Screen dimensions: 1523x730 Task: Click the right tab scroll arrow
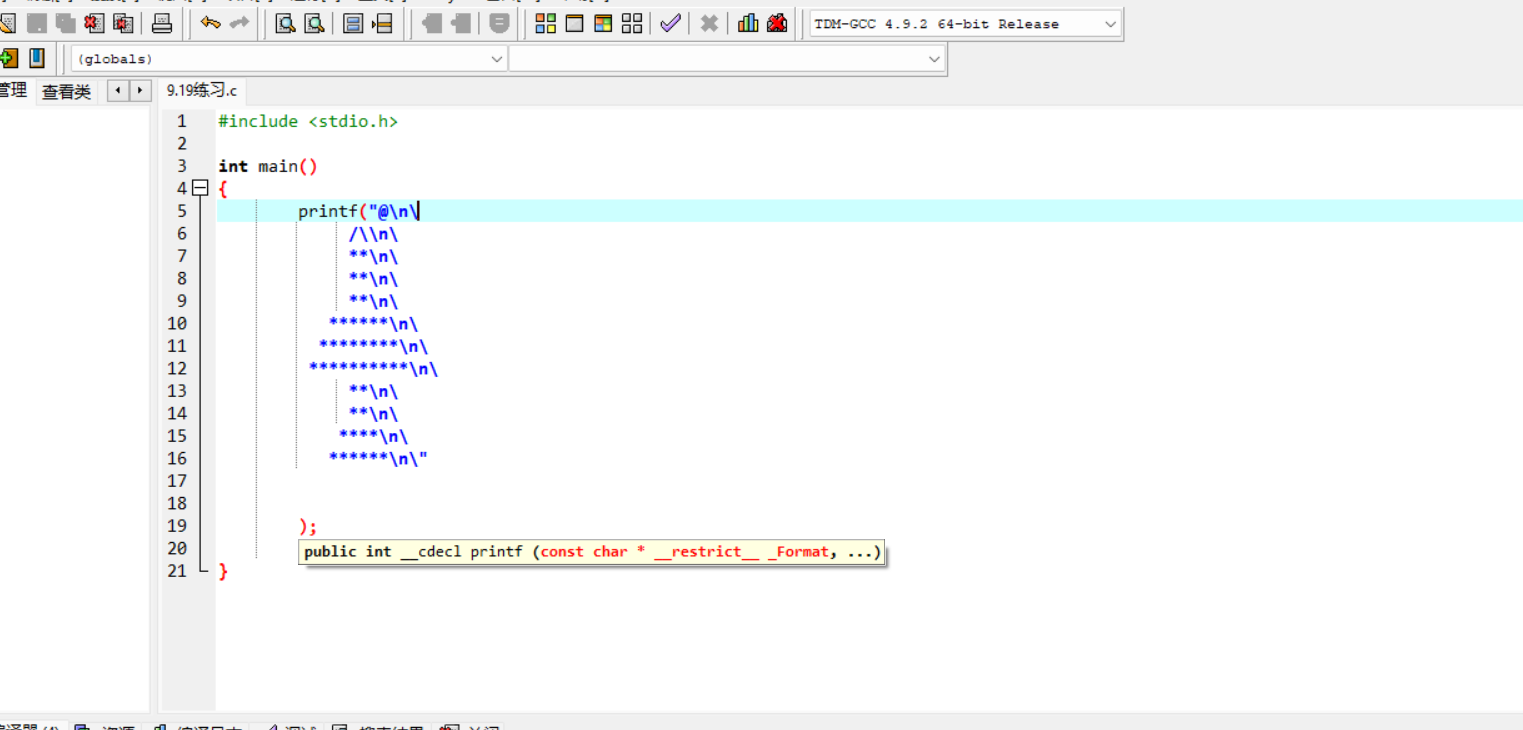pos(140,91)
